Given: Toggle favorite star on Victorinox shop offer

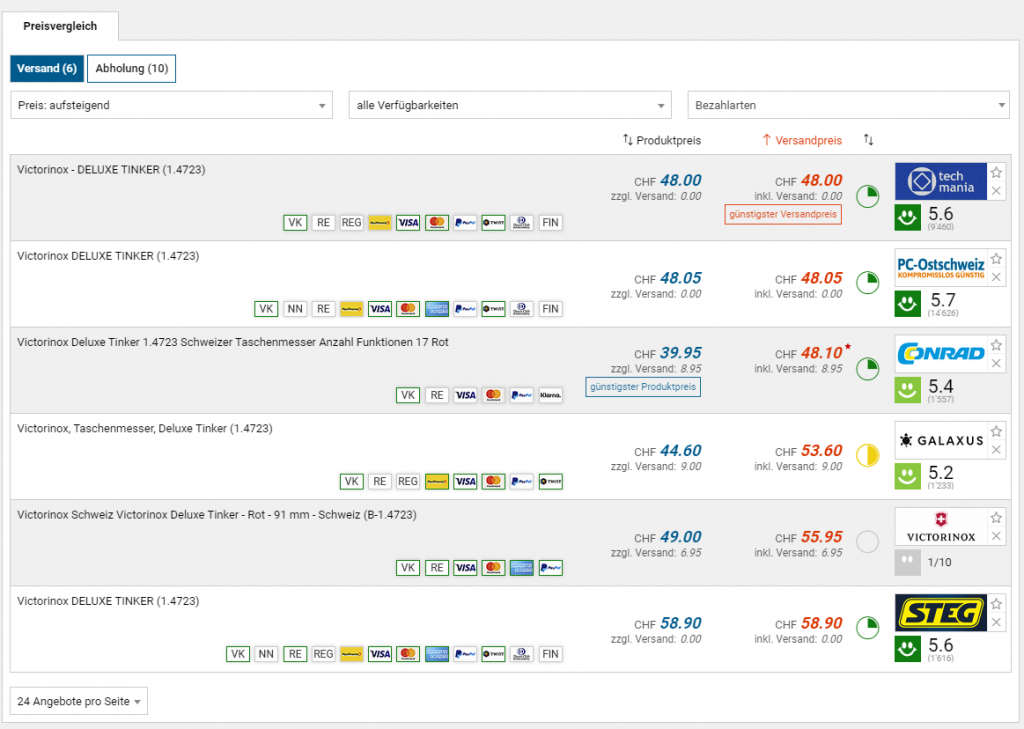Looking at the screenshot, I should [996, 518].
